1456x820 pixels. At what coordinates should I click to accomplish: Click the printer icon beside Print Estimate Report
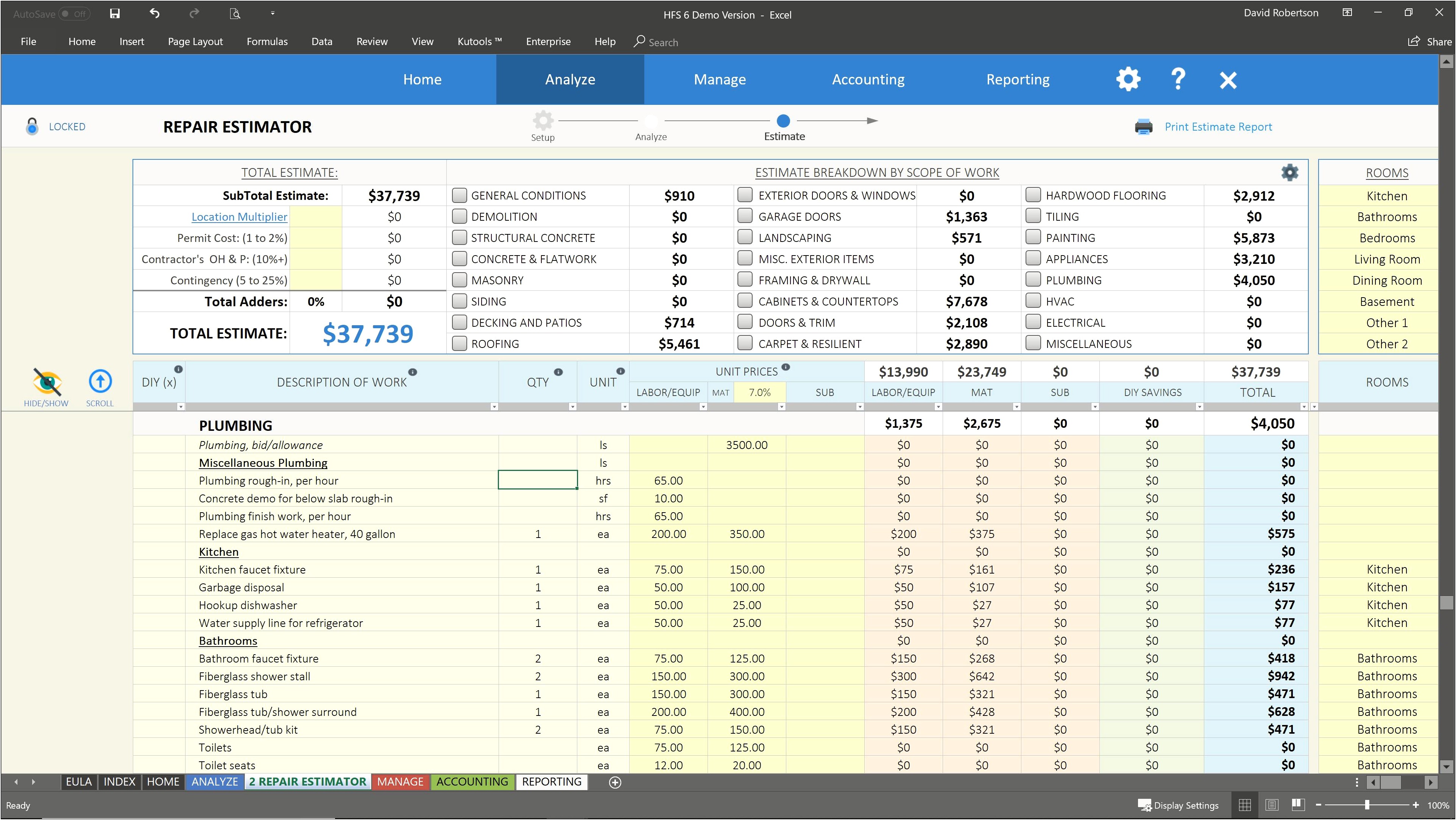coord(1143,126)
